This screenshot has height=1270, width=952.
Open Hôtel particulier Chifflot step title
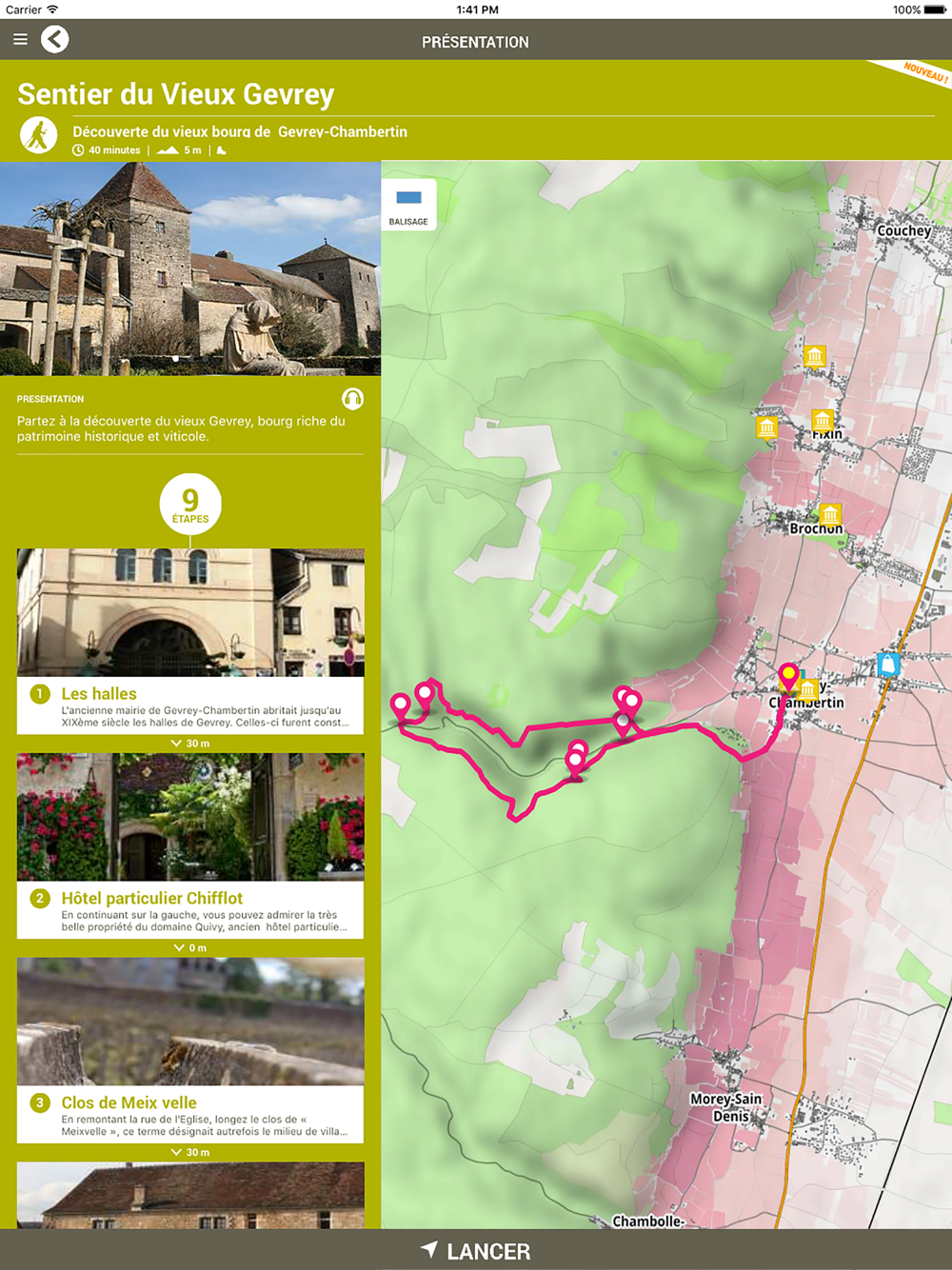(x=152, y=899)
